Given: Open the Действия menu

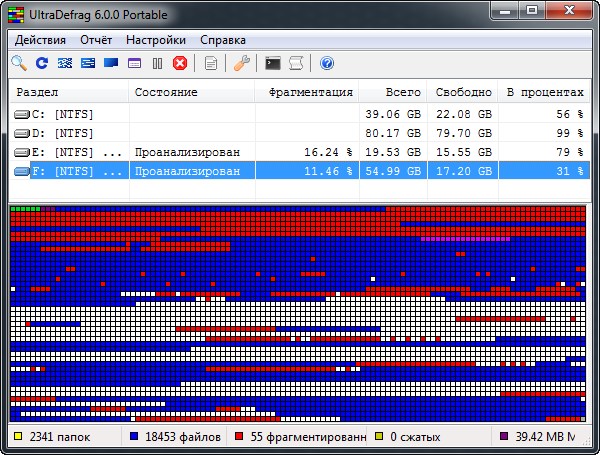Looking at the screenshot, I should (x=40, y=40).
